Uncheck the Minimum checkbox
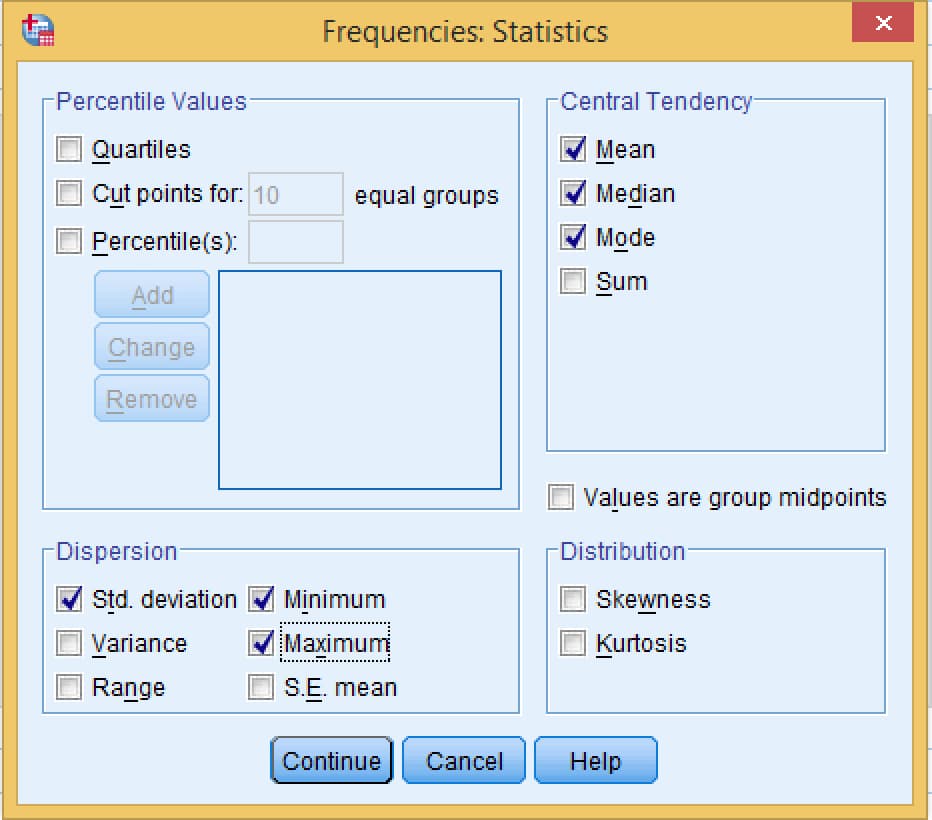932x820 pixels. point(261,599)
